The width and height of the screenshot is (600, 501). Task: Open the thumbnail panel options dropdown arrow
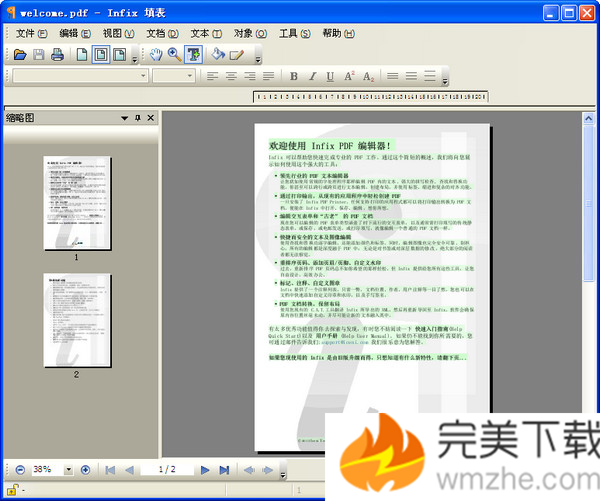pyautogui.click(x=124, y=118)
